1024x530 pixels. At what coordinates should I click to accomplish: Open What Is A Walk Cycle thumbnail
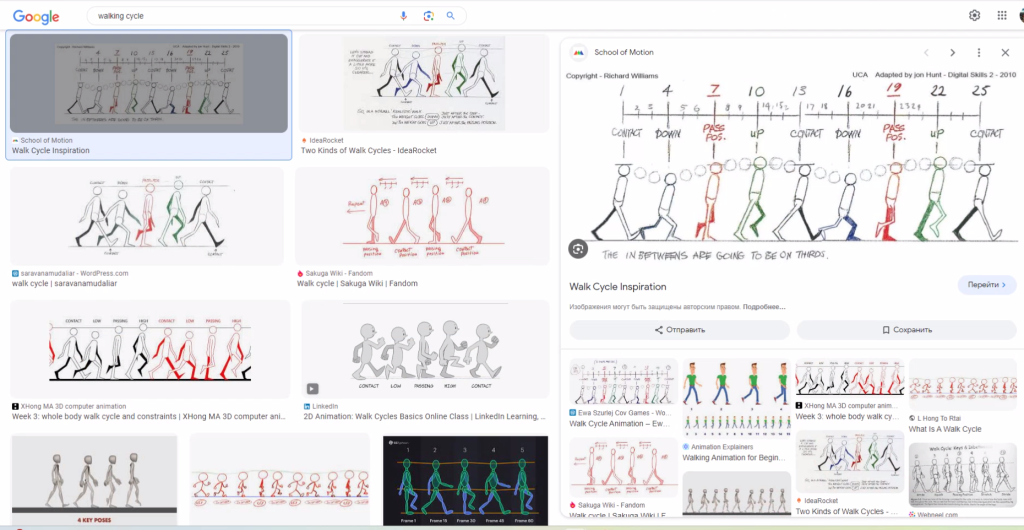(x=963, y=384)
